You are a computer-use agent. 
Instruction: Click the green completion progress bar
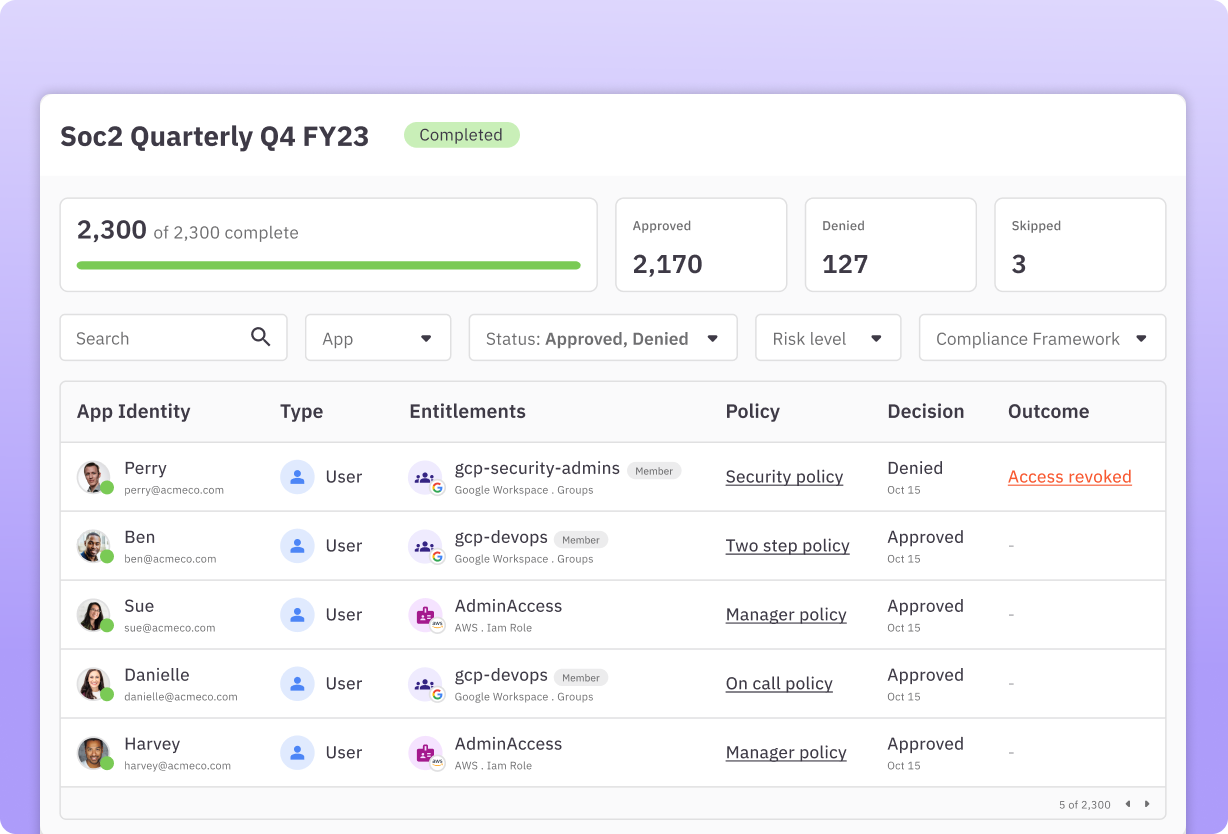tap(328, 265)
